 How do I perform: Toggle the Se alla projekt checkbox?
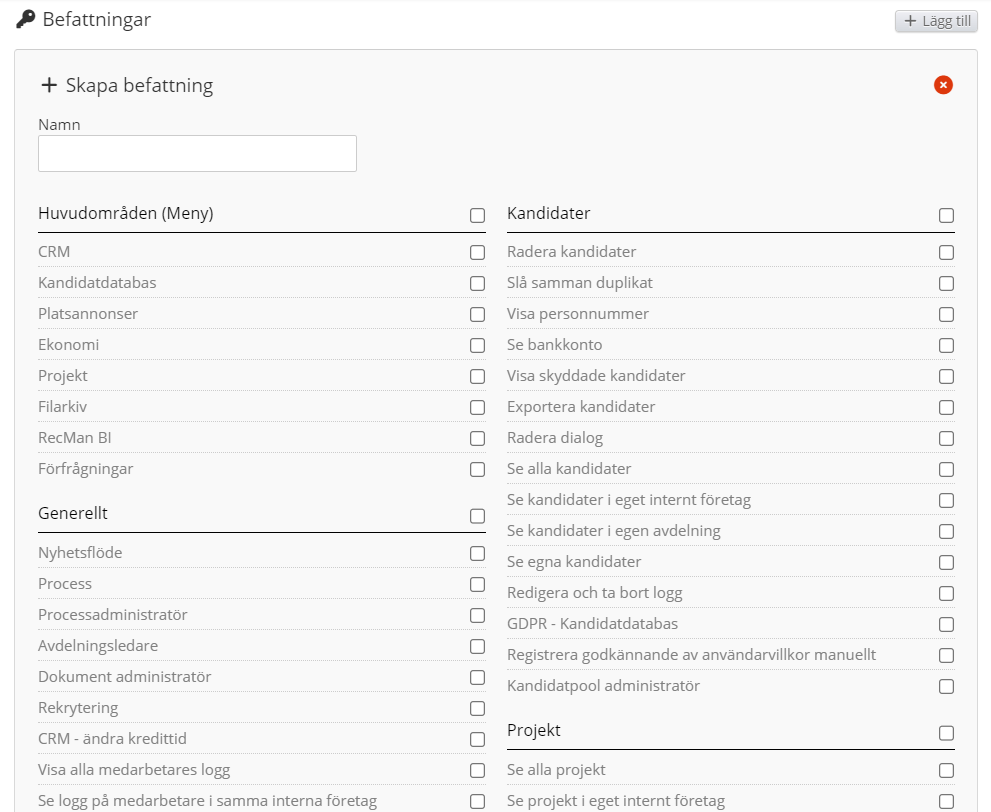point(946,771)
